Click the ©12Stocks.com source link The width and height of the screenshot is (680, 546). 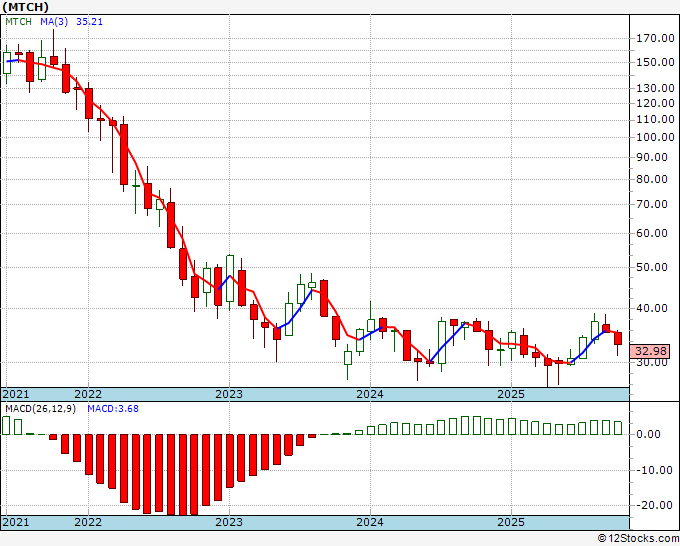coord(638,539)
